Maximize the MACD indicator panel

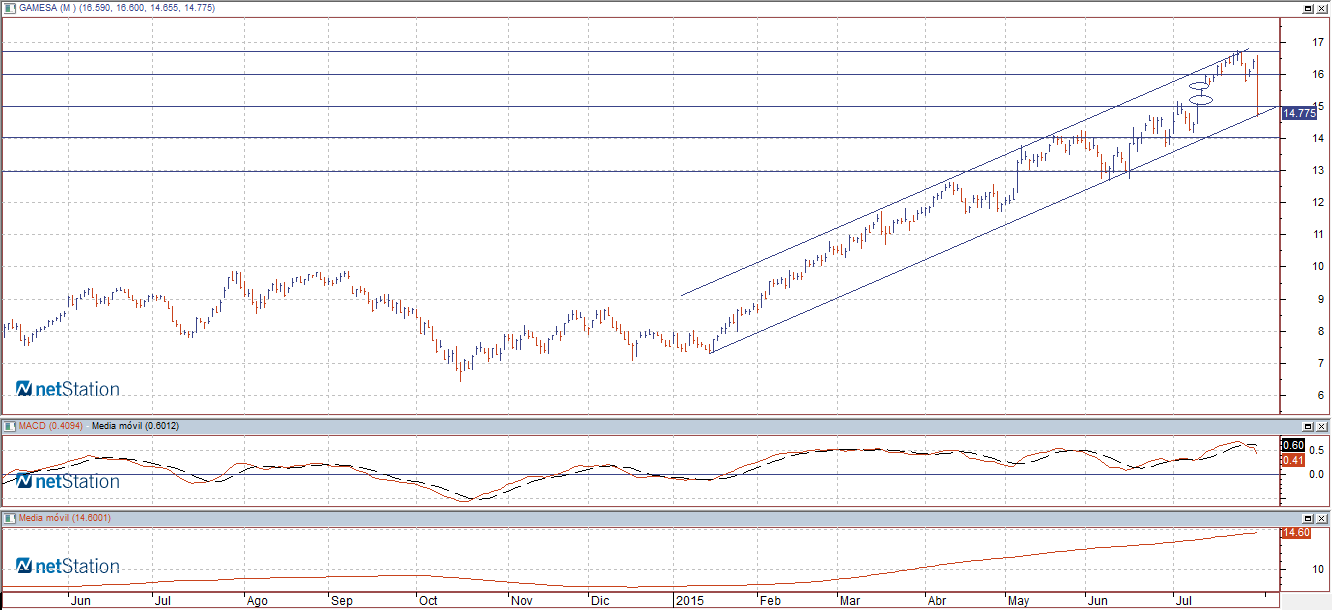[x=1308, y=427]
